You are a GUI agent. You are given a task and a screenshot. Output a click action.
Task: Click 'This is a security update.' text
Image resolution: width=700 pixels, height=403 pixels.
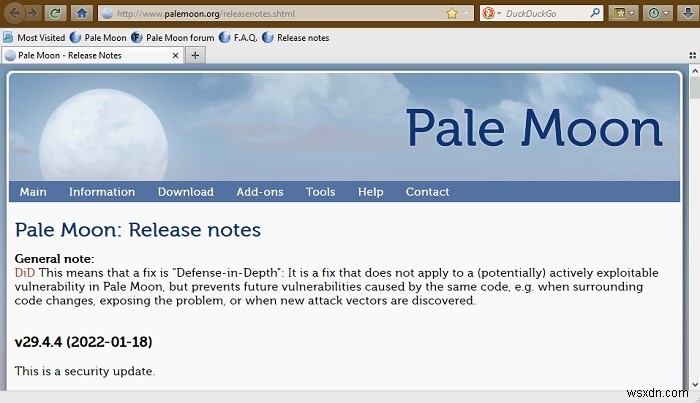[85, 371]
